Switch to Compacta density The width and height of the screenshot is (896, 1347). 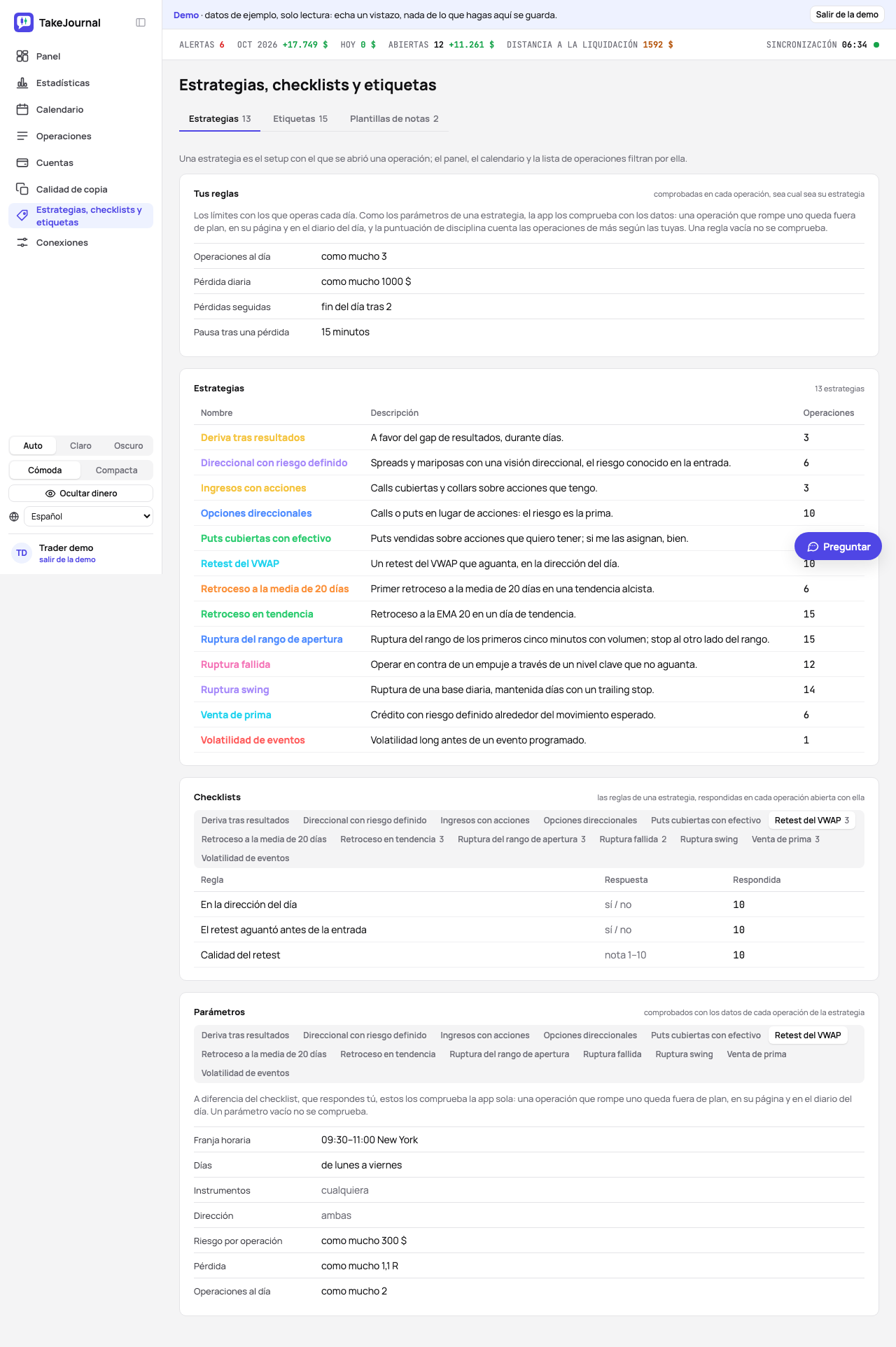tap(116, 470)
